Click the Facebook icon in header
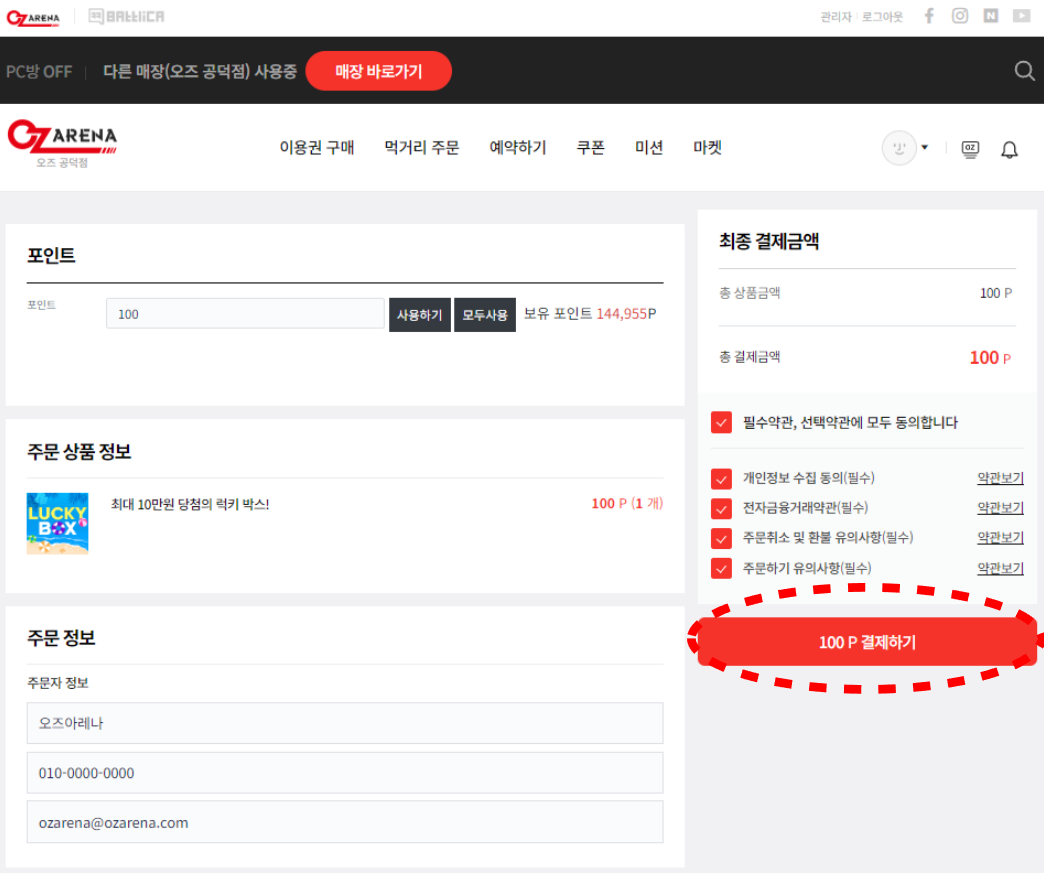1044x873 pixels. (929, 16)
